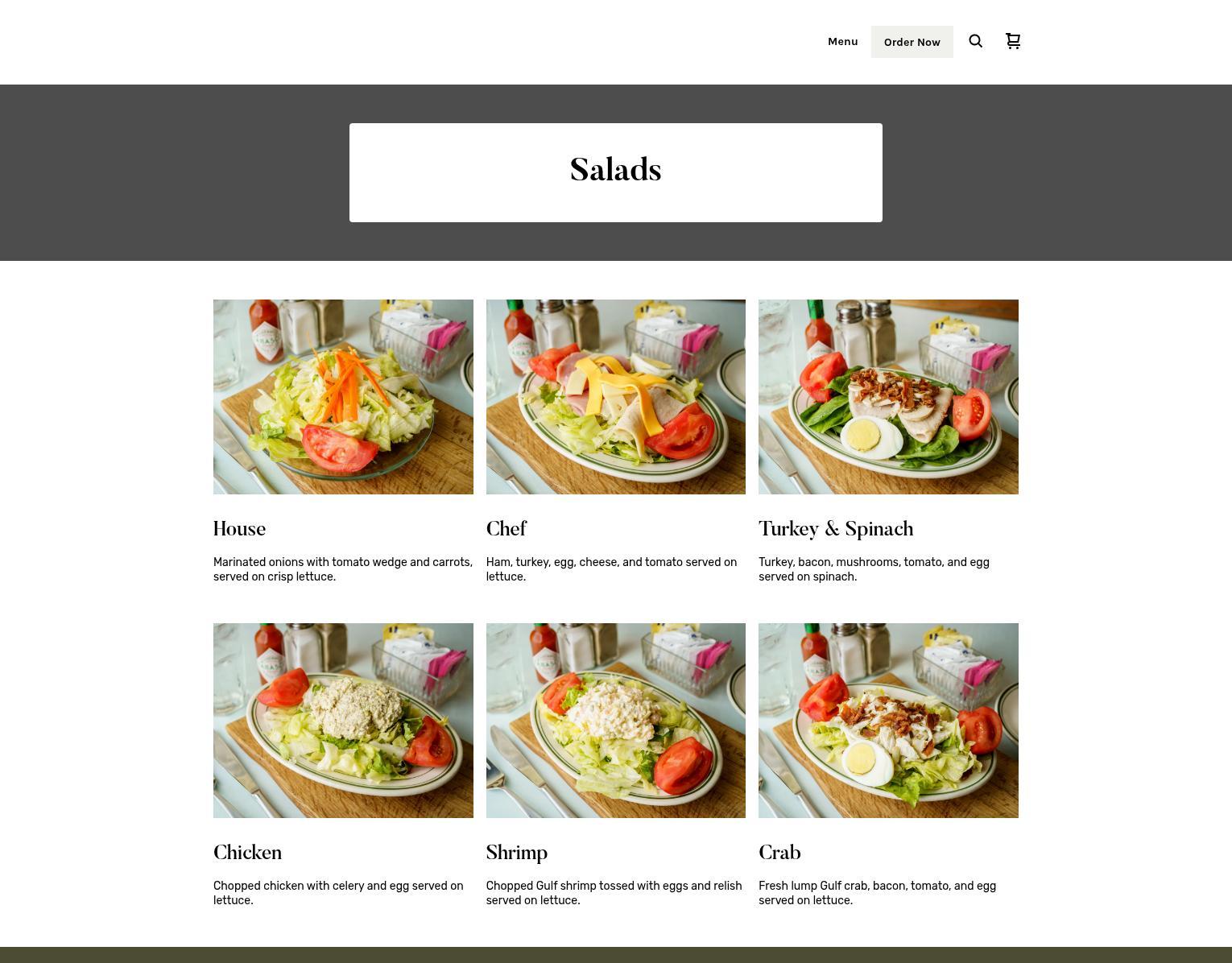Select the House salad title
This screenshot has height=963, width=1232.
click(x=239, y=529)
